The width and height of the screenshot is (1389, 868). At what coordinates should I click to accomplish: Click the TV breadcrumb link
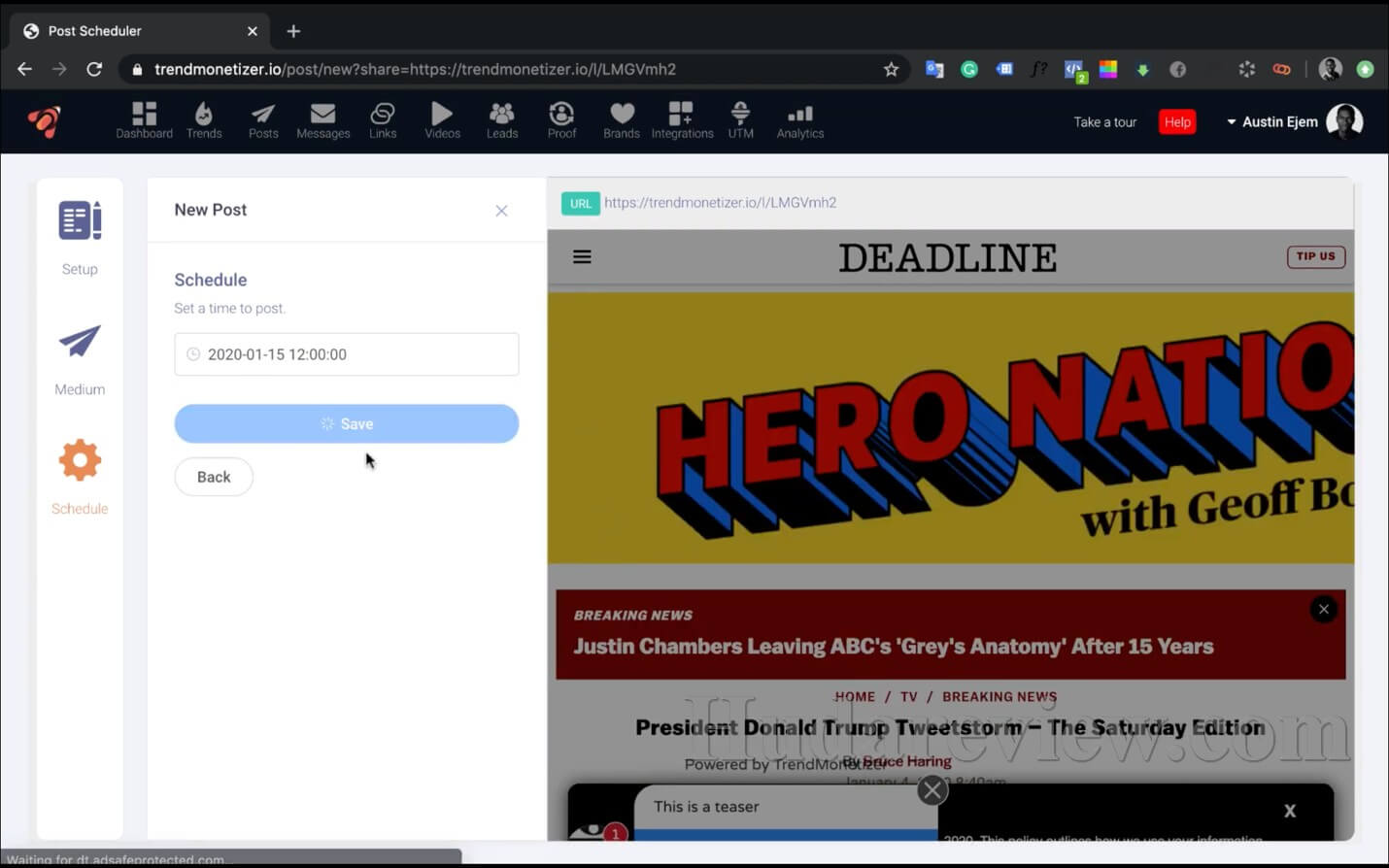pos(908,697)
